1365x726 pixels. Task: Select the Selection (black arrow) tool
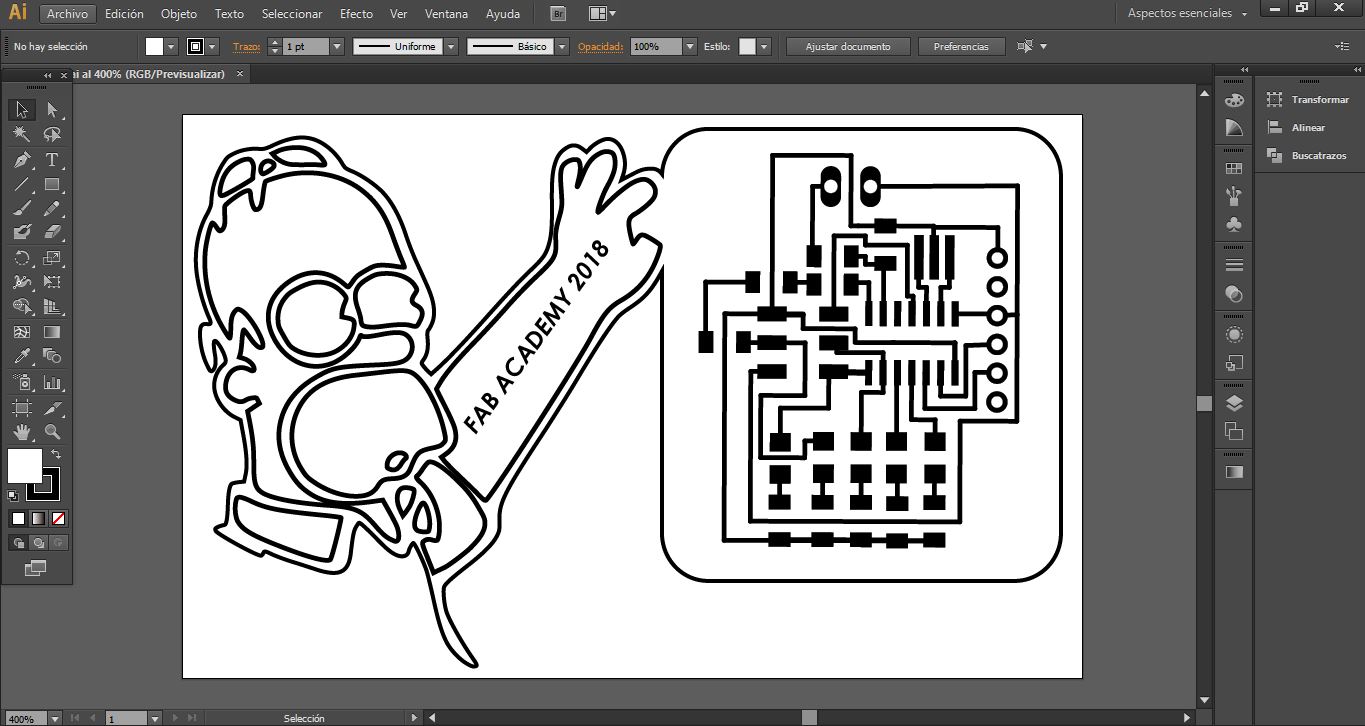pyautogui.click(x=21, y=110)
